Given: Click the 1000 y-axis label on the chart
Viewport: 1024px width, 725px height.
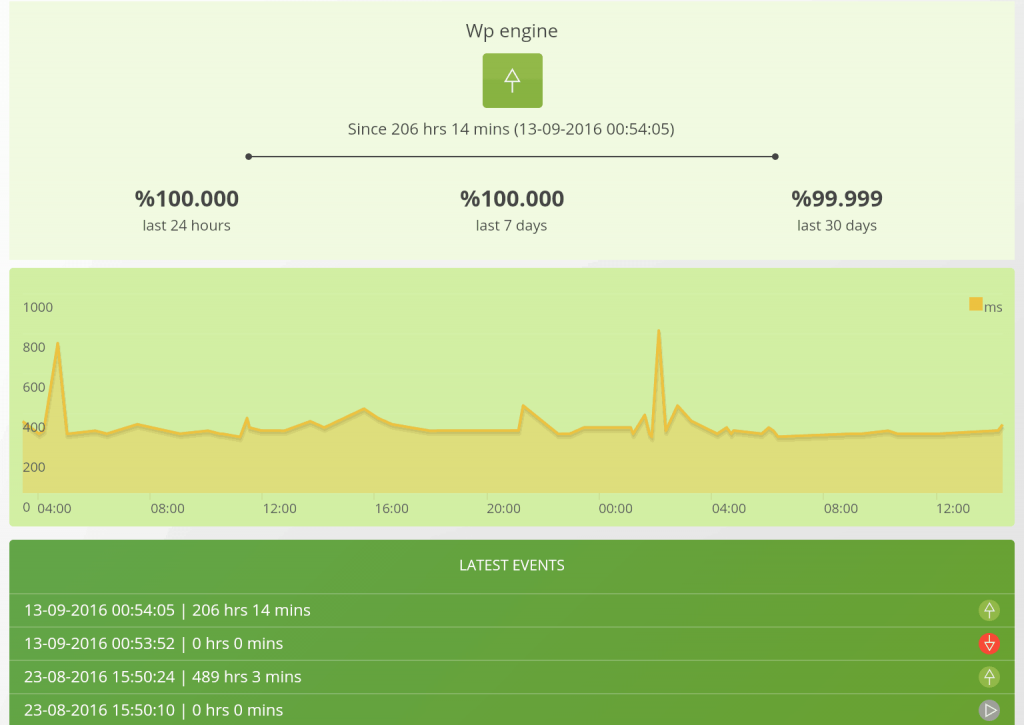Looking at the screenshot, I should 38,307.
